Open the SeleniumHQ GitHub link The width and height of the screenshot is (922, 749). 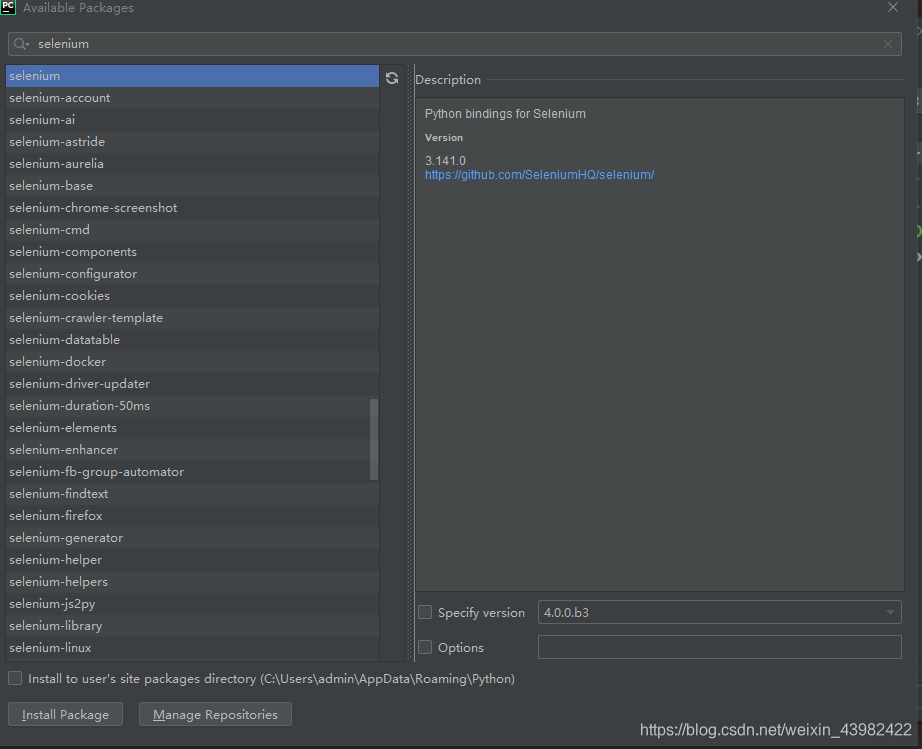(x=539, y=175)
